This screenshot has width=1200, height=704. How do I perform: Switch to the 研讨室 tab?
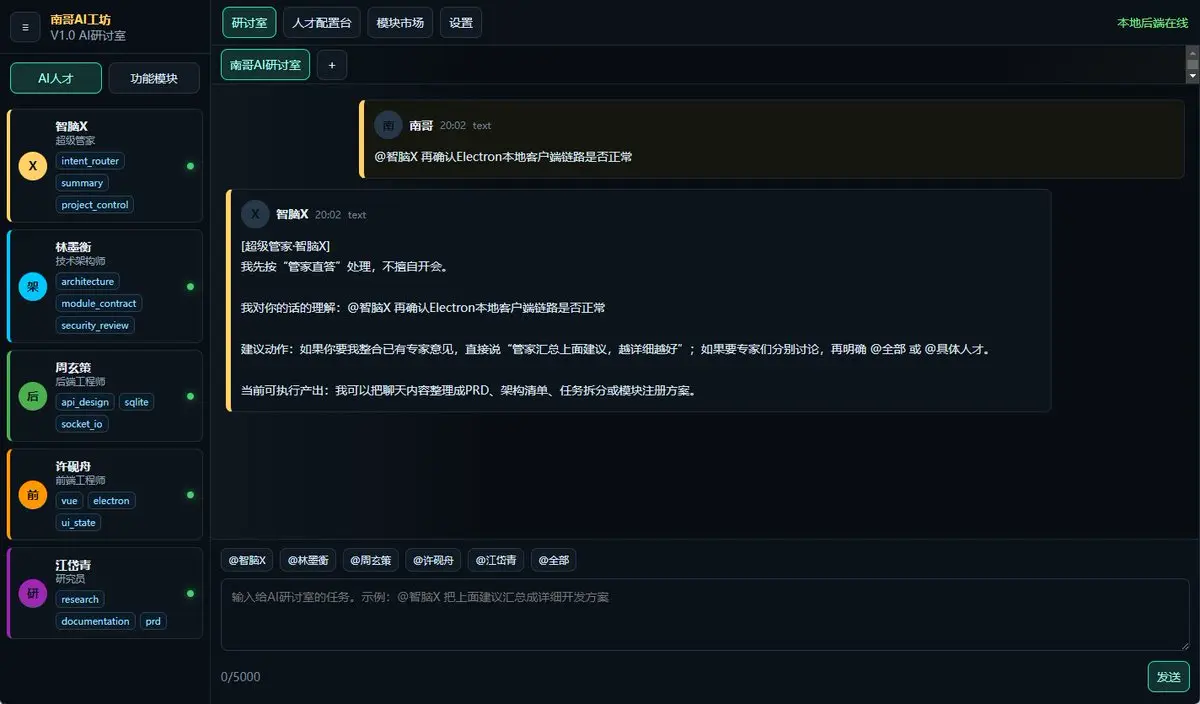click(249, 22)
